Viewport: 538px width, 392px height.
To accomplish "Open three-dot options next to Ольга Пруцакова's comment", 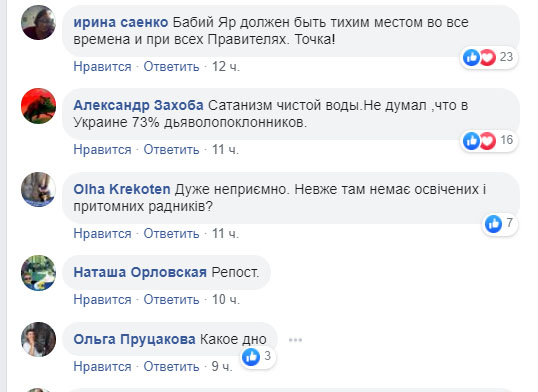I will 295,340.
